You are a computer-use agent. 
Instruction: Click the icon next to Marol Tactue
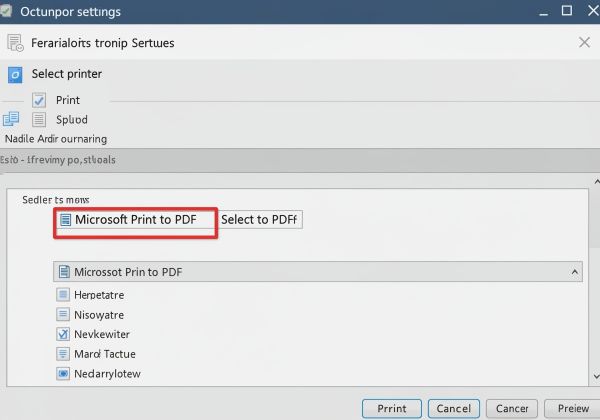point(64,354)
